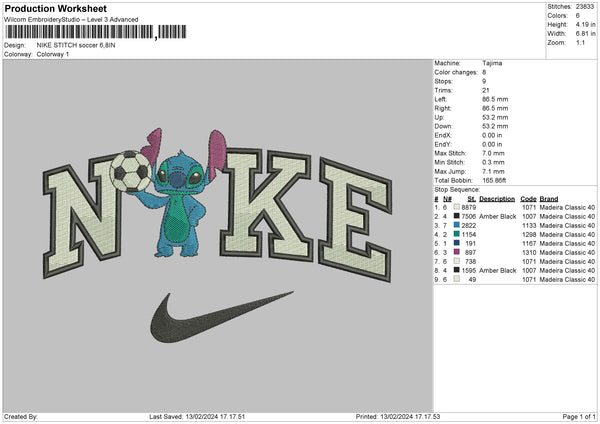Select the 'Colorway 1' value

(53, 54)
